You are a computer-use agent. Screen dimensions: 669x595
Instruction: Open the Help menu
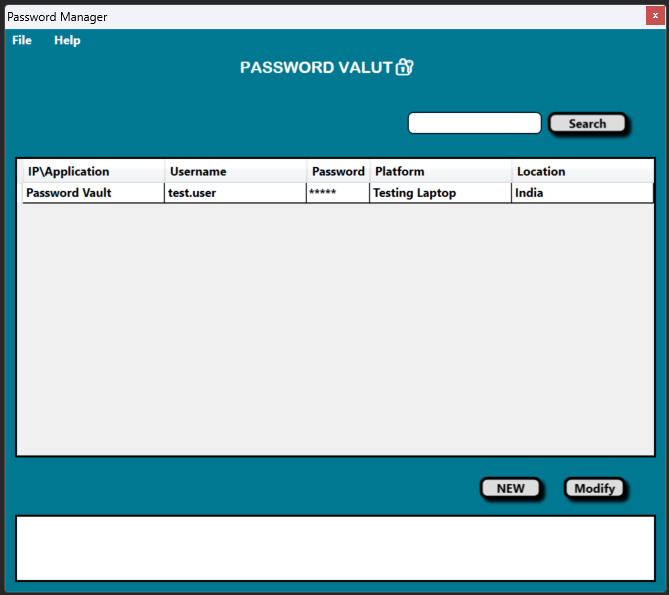67,40
